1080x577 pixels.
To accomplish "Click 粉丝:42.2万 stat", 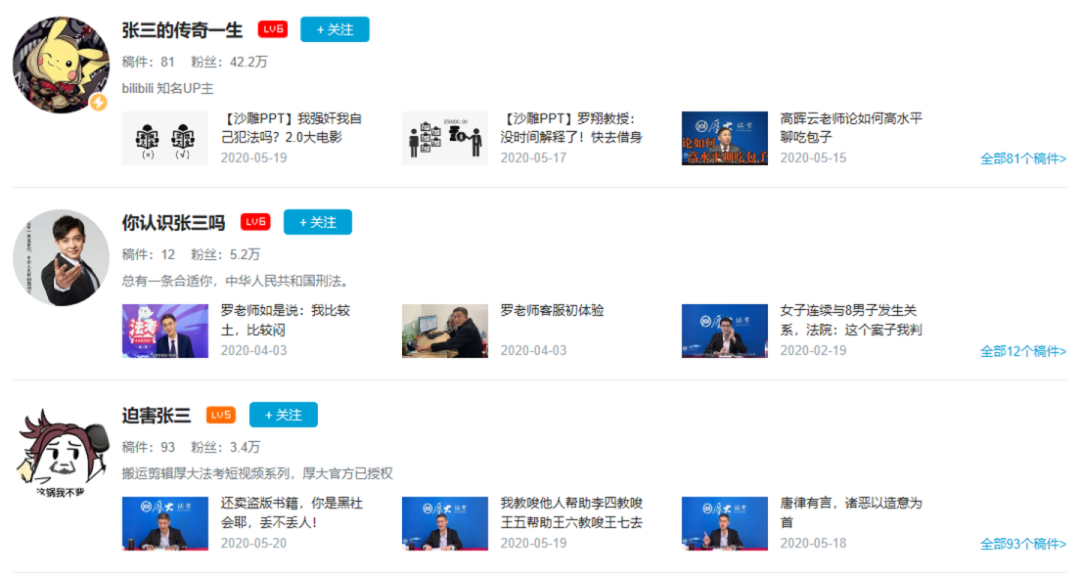I will (x=229, y=62).
